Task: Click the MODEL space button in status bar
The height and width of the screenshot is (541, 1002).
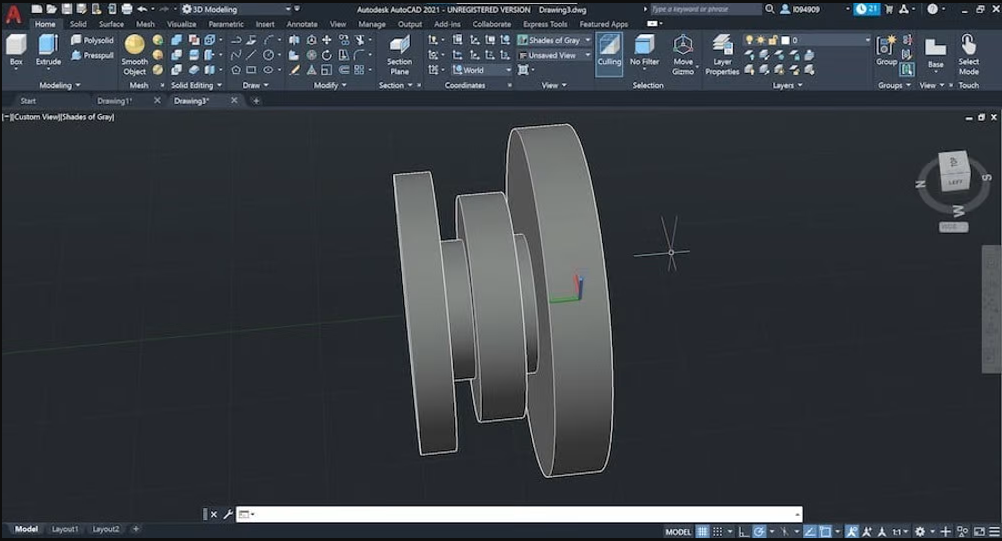Action: pos(678,531)
